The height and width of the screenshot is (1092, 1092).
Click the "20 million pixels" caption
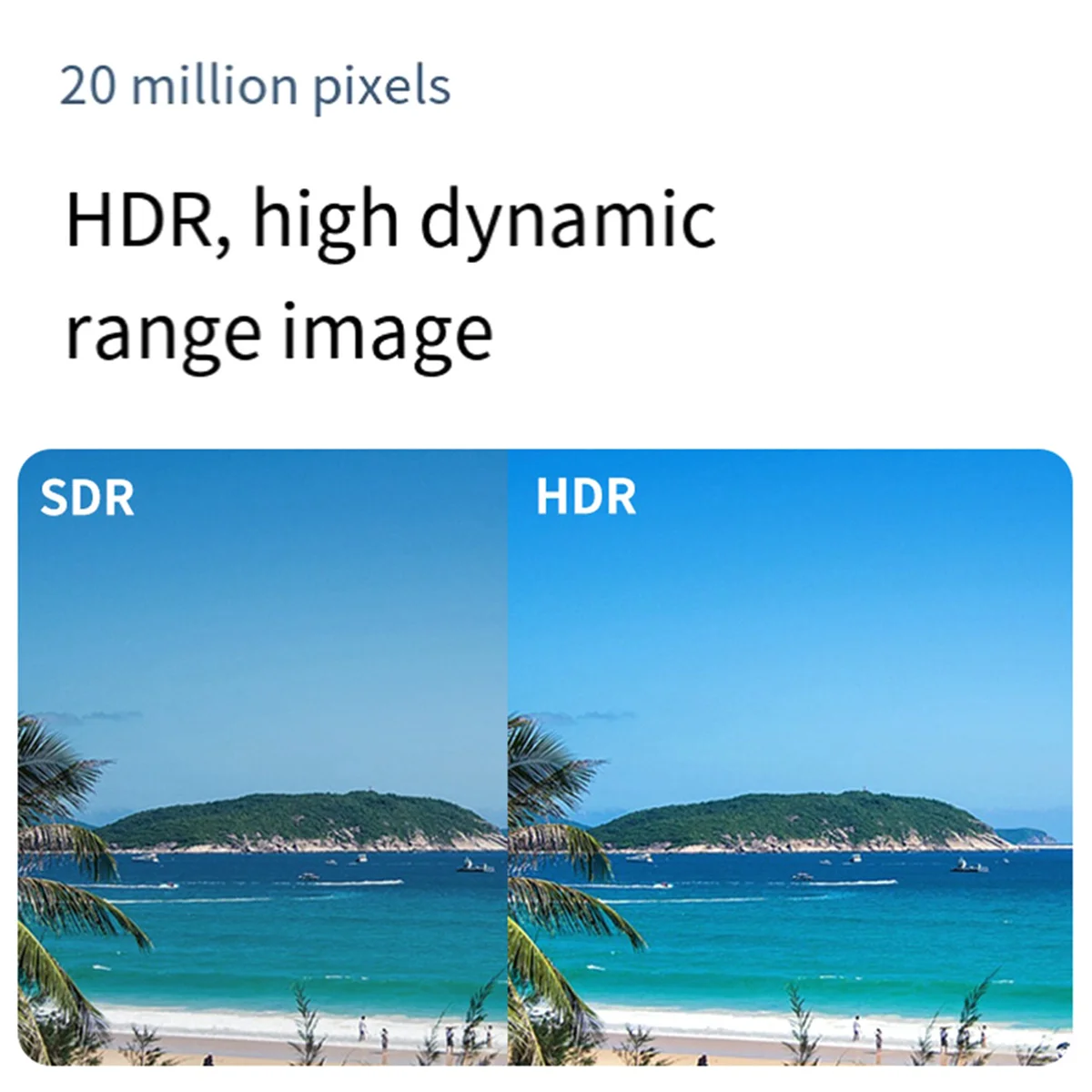(x=255, y=87)
